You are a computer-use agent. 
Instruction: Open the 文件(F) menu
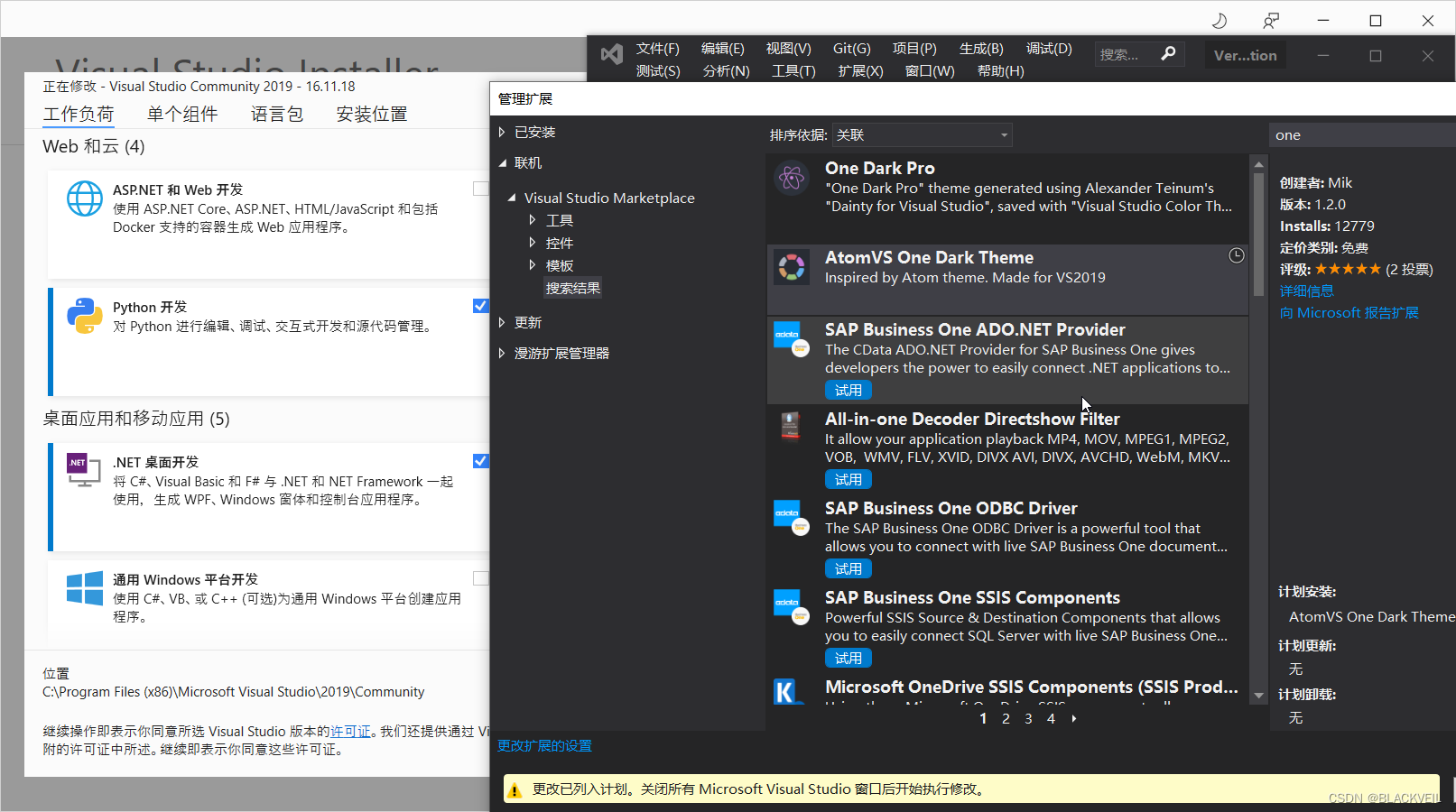point(657,49)
